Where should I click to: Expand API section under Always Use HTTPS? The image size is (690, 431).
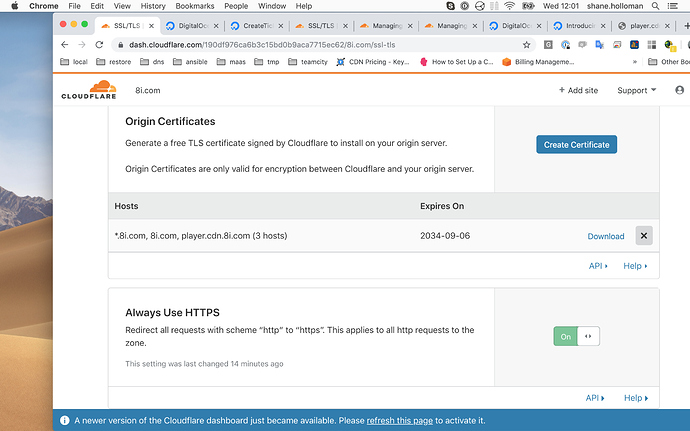595,398
